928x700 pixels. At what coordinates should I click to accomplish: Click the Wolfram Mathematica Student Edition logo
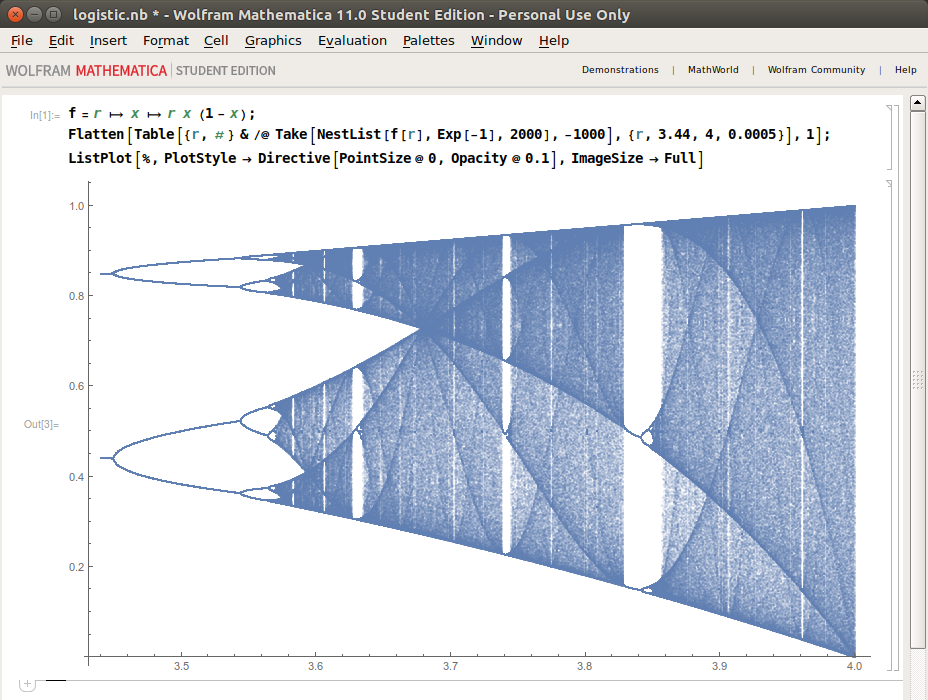(x=141, y=70)
